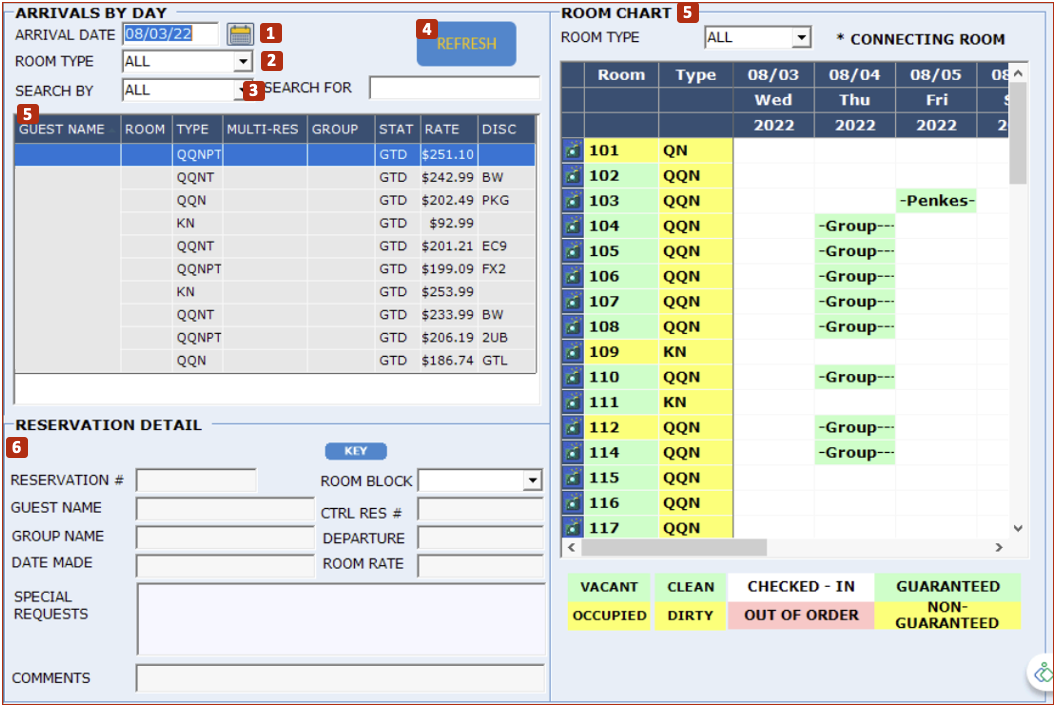
Task: Expand the Room Block dropdown
Action: [x=531, y=481]
